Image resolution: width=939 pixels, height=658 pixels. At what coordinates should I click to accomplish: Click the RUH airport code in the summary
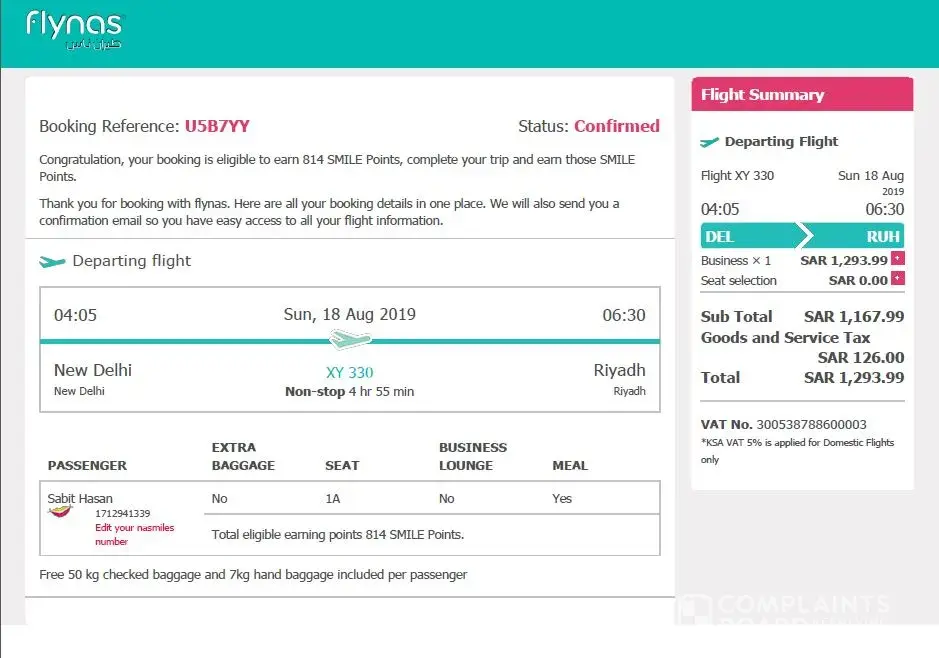coord(883,237)
